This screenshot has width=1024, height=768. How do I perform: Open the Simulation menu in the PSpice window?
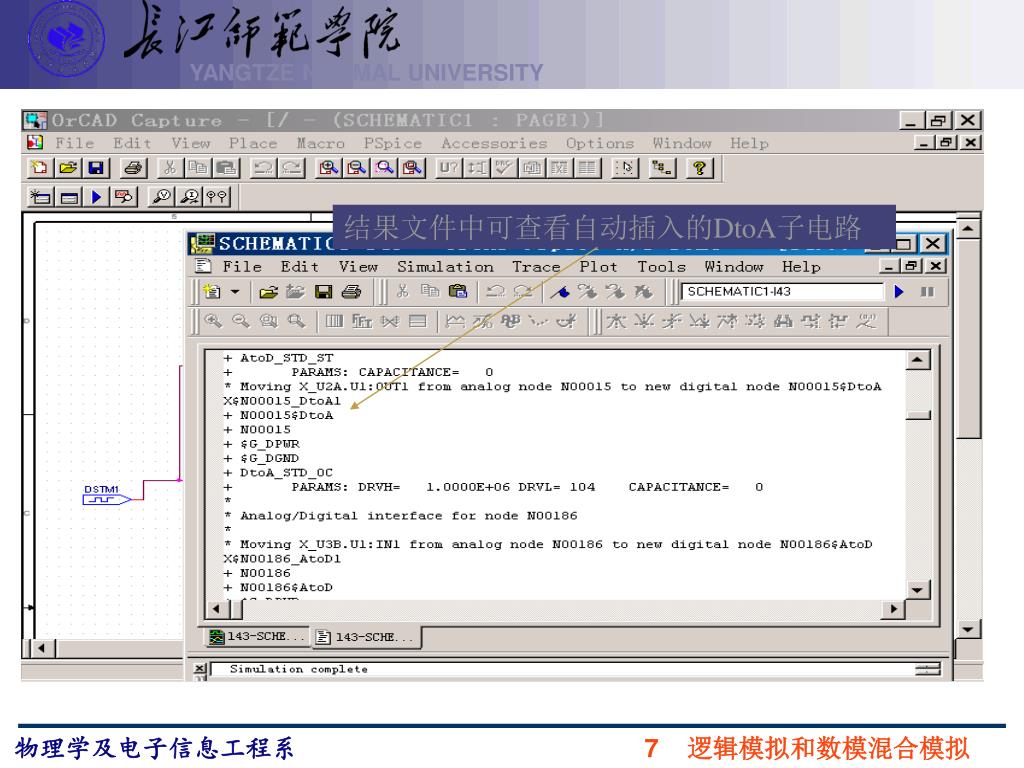pos(445,266)
